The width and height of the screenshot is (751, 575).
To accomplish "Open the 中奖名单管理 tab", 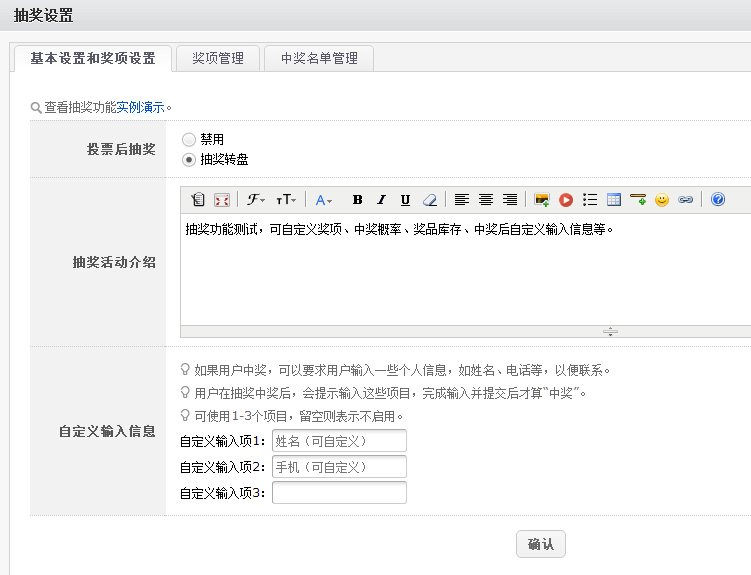I will 319,59.
